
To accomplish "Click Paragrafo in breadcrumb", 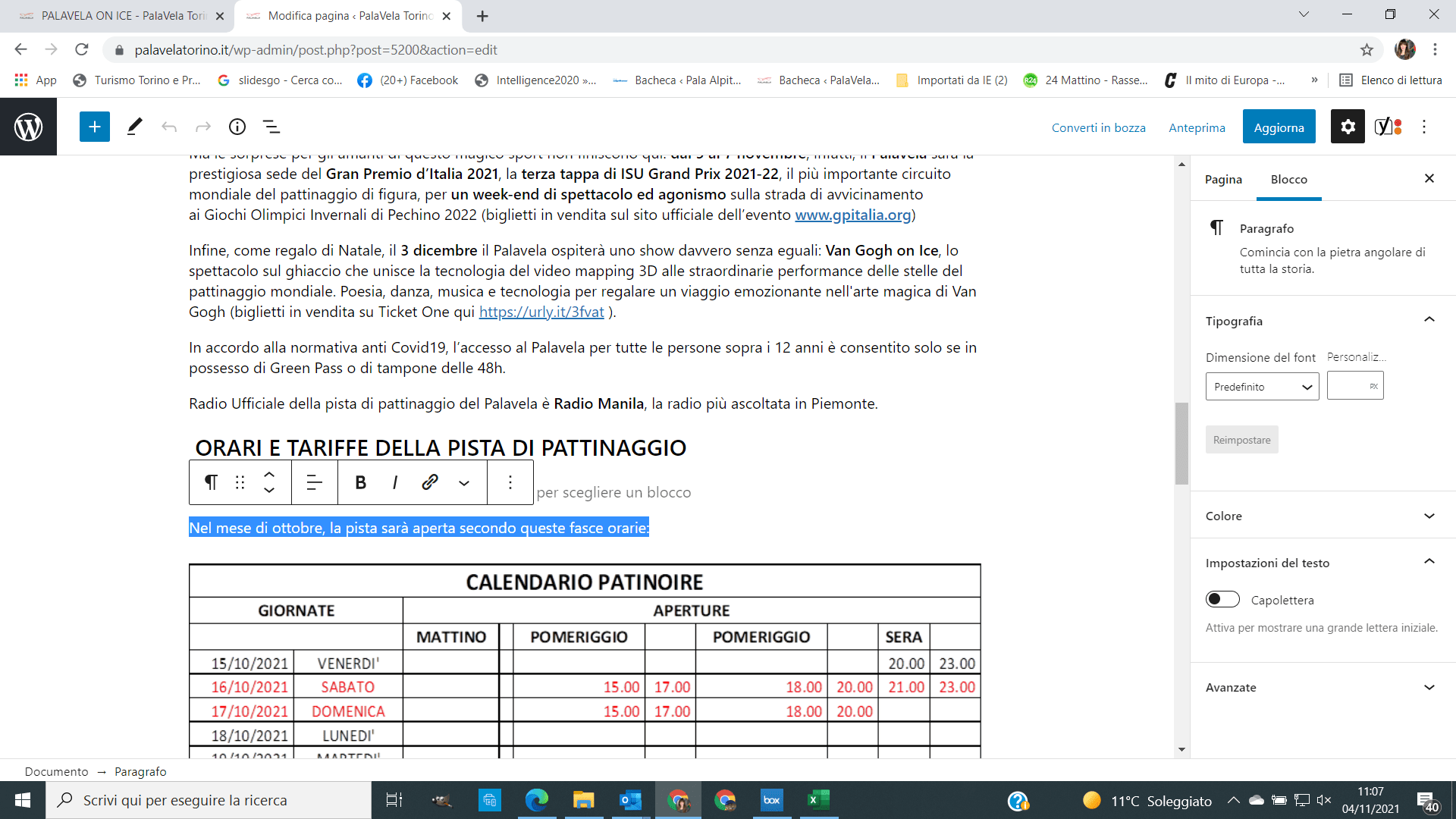I will click(140, 771).
